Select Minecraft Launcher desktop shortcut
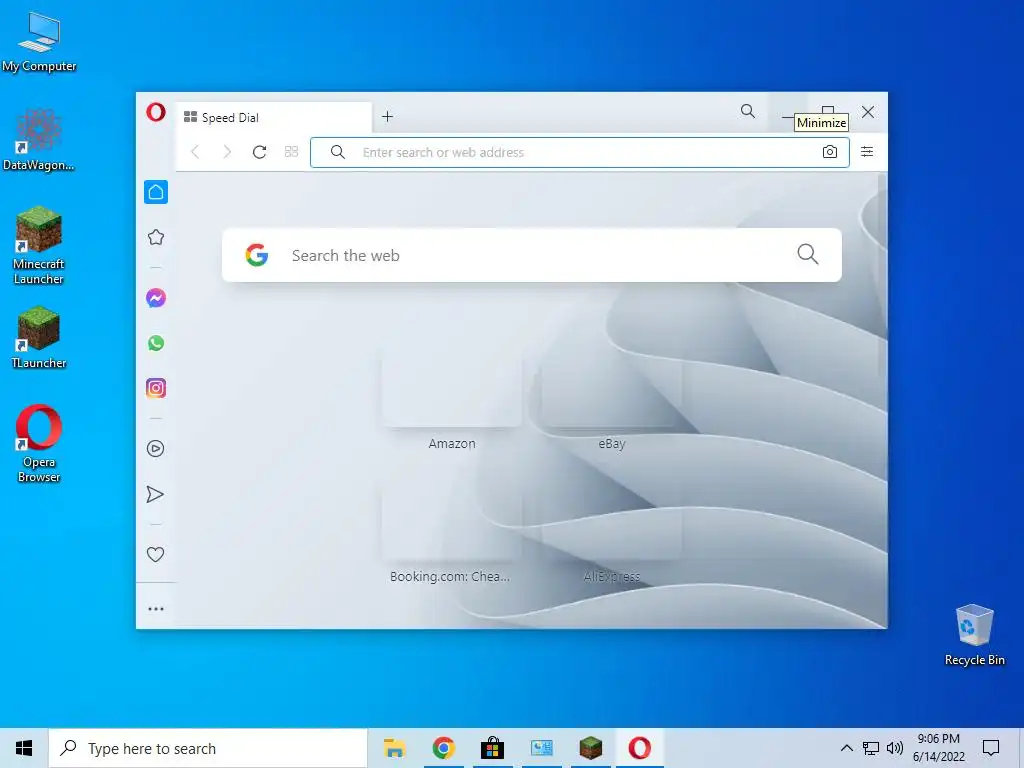This screenshot has height=768, width=1024. (x=39, y=246)
